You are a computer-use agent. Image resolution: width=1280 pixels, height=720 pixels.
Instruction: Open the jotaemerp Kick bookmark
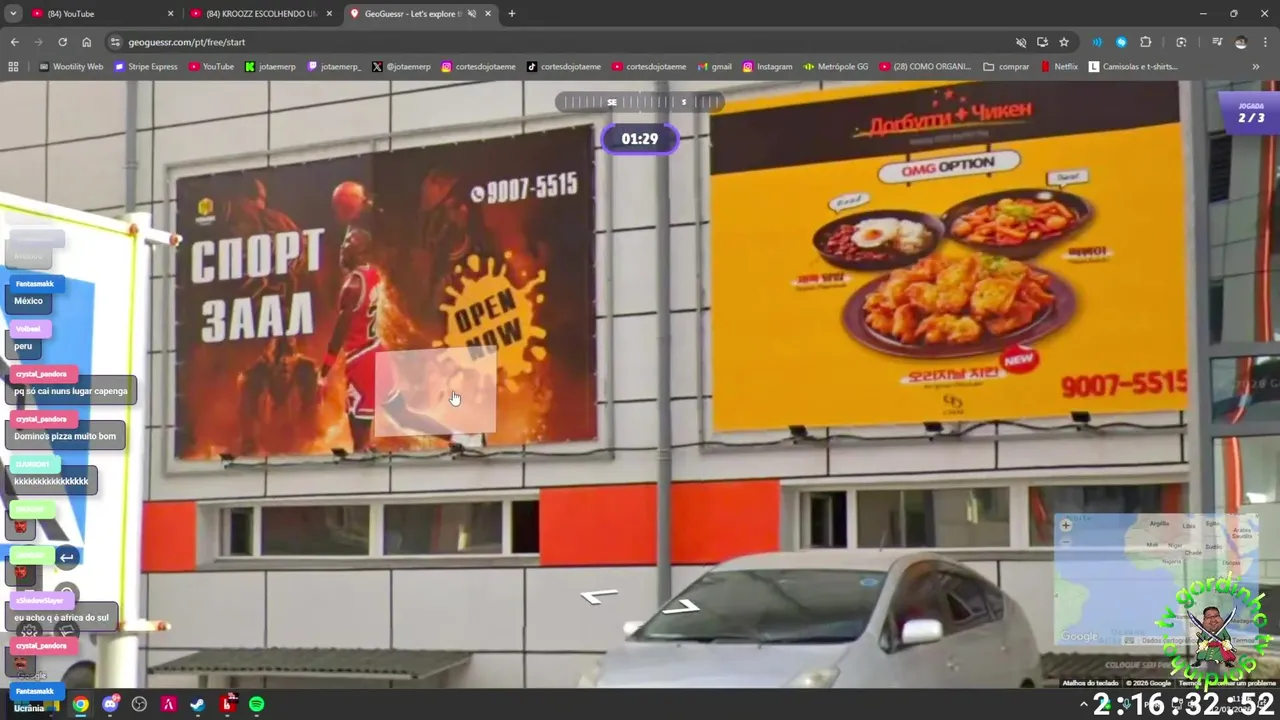pyautogui.click(x=270, y=67)
